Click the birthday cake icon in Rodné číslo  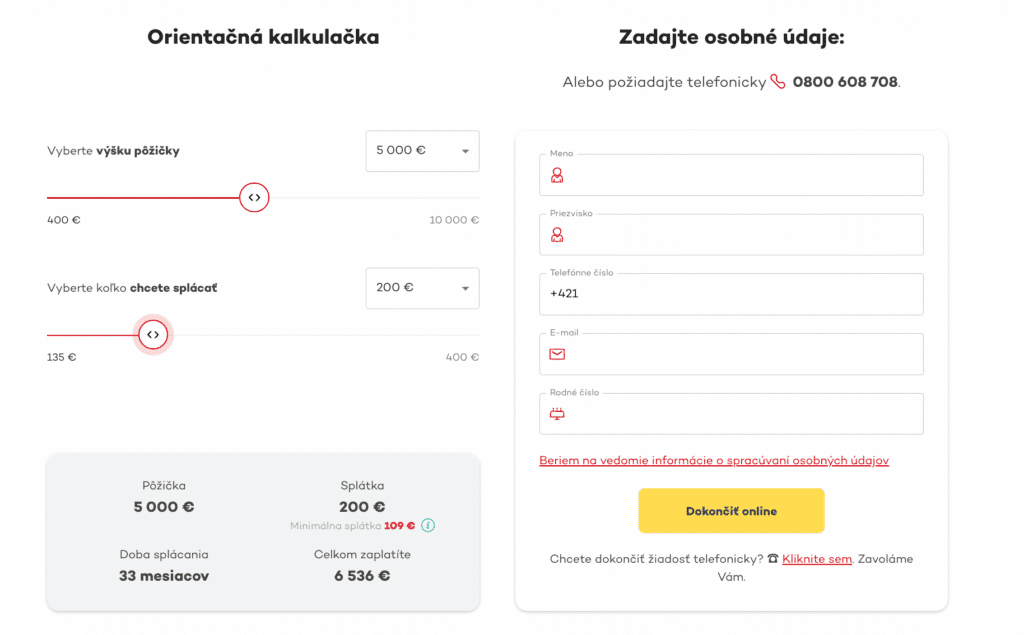557,414
